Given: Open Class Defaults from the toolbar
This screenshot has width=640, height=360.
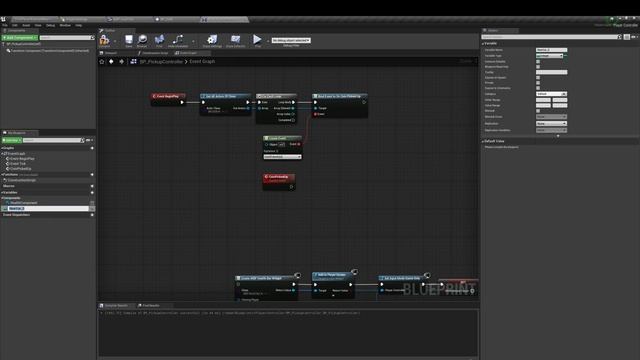Looking at the screenshot, I should click(236, 40).
